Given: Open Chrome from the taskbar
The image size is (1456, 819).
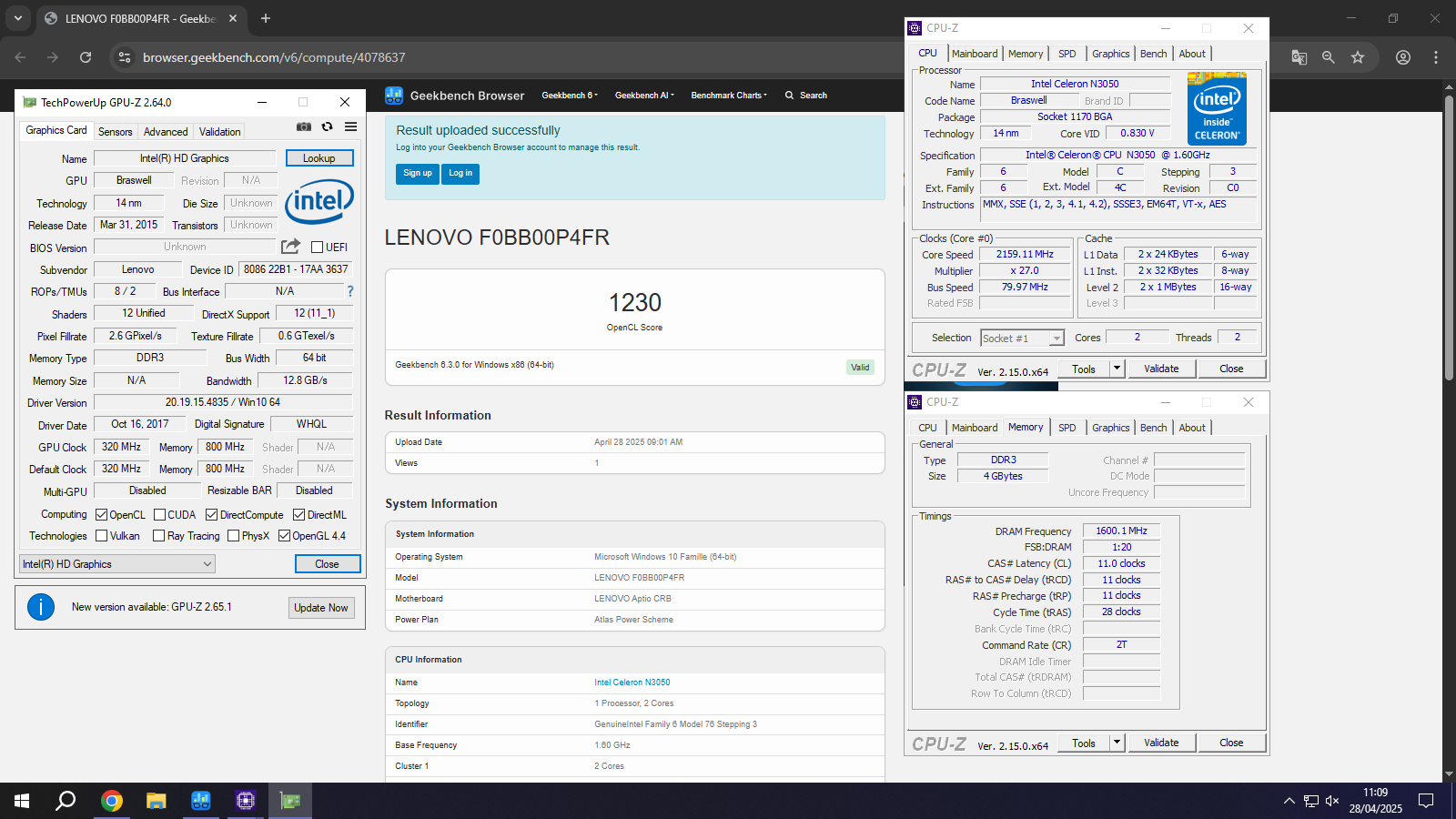Looking at the screenshot, I should (x=112, y=801).
